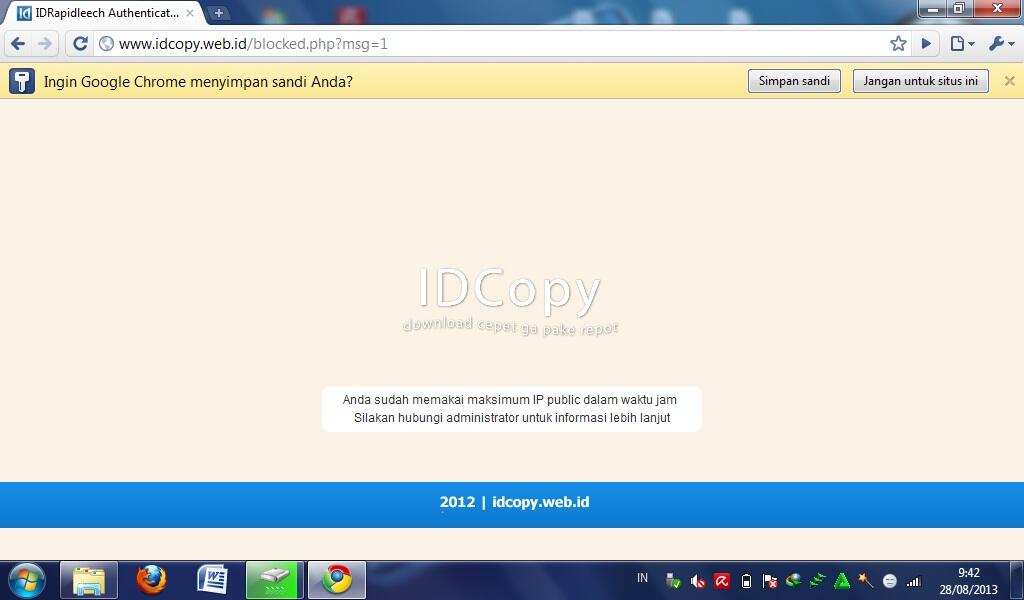Image resolution: width=1024 pixels, height=600 pixels.
Task: Click Internet Download Manager tray icon
Action: coord(794,580)
